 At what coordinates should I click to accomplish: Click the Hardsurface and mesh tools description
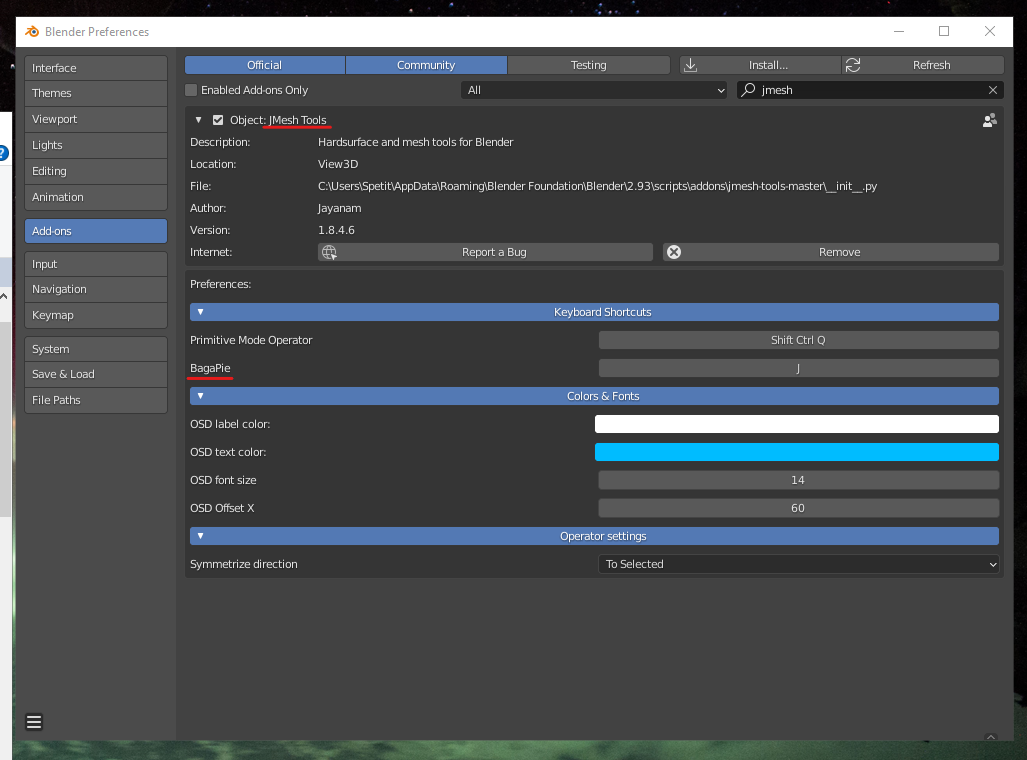415,142
